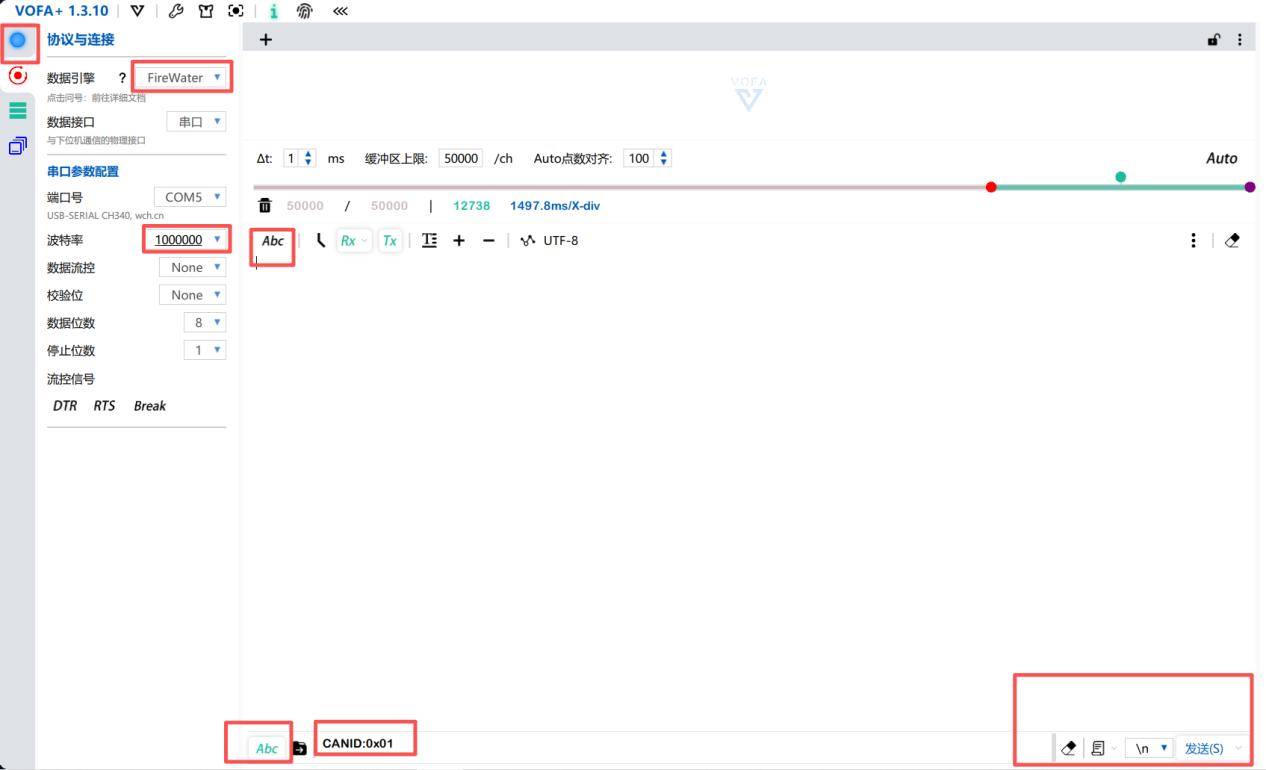Click the trash icon to clear buffer

[265, 205]
